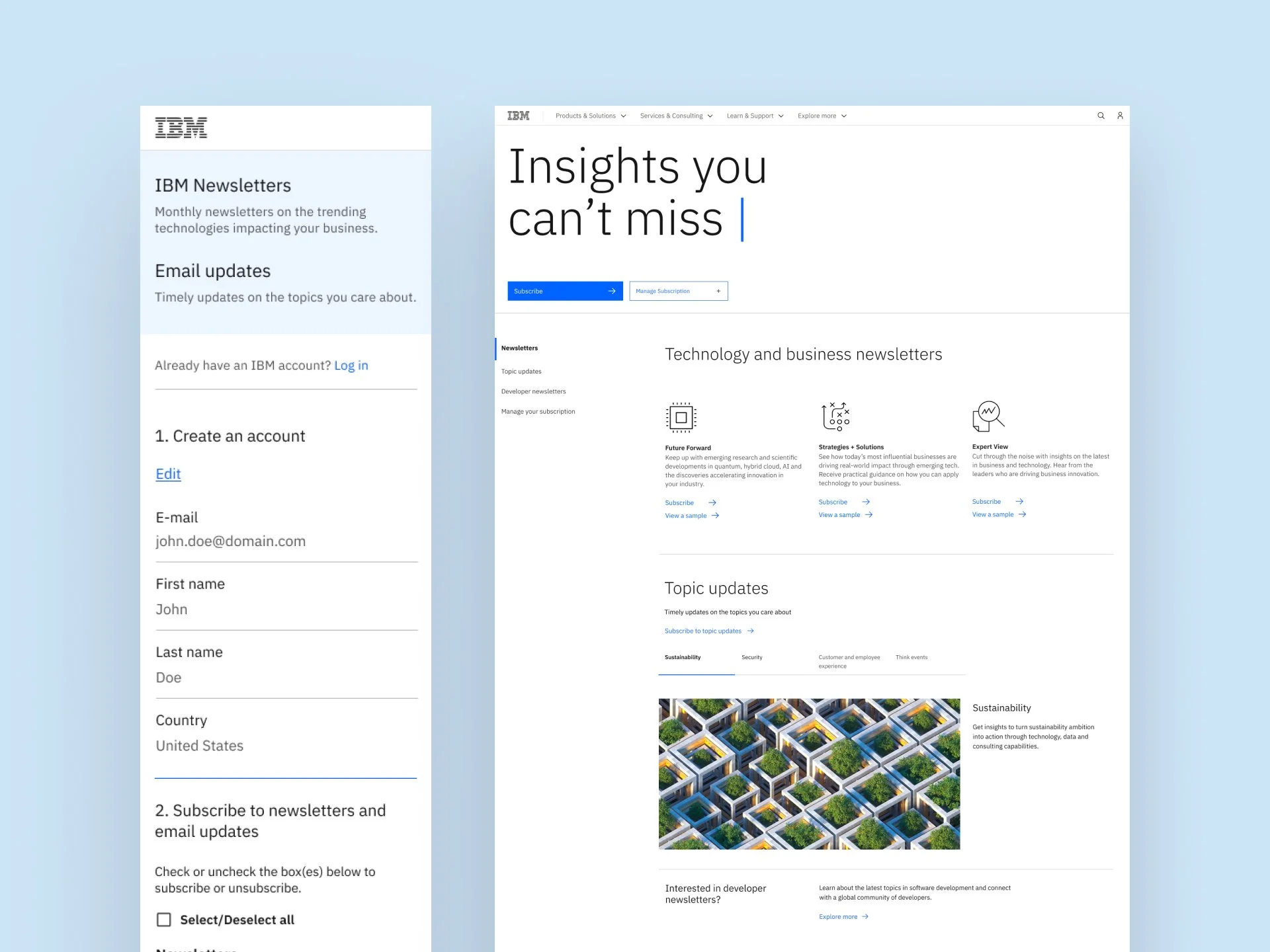Click the 'Topic updates' section heading
This screenshot has width=1270, height=952.
(716, 588)
